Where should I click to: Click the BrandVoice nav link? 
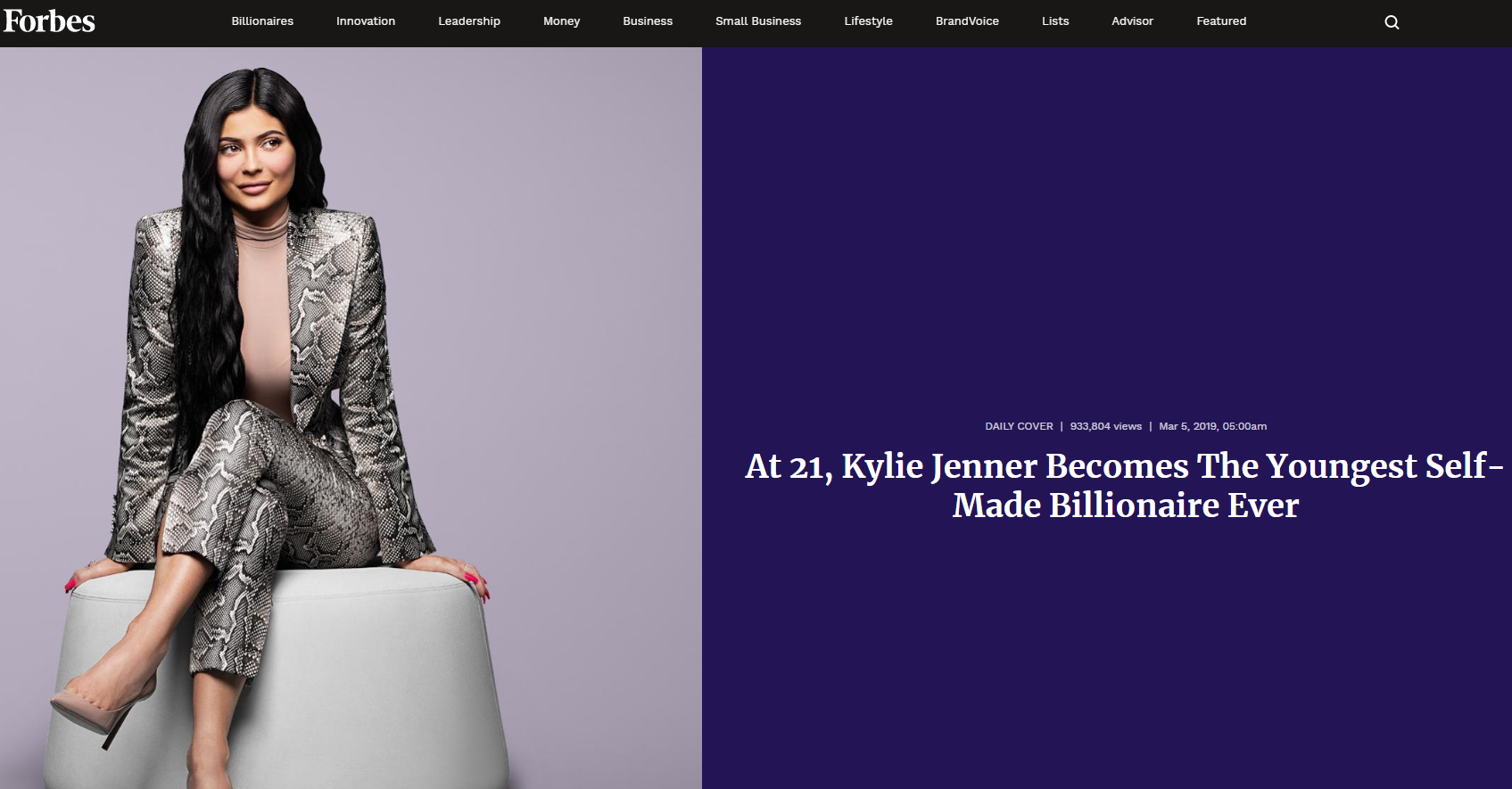(967, 21)
